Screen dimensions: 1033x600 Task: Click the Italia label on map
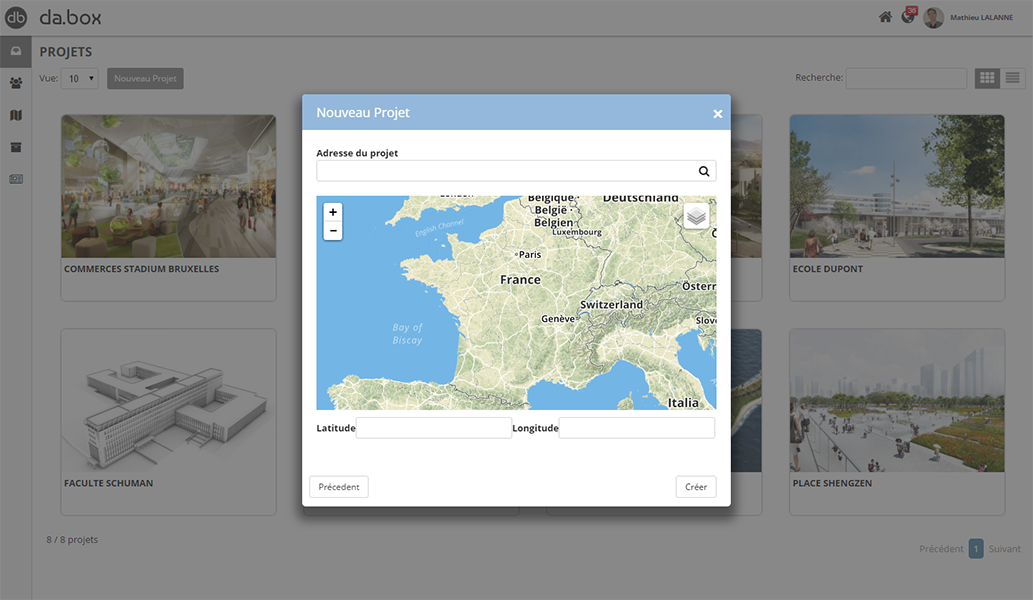pos(683,402)
